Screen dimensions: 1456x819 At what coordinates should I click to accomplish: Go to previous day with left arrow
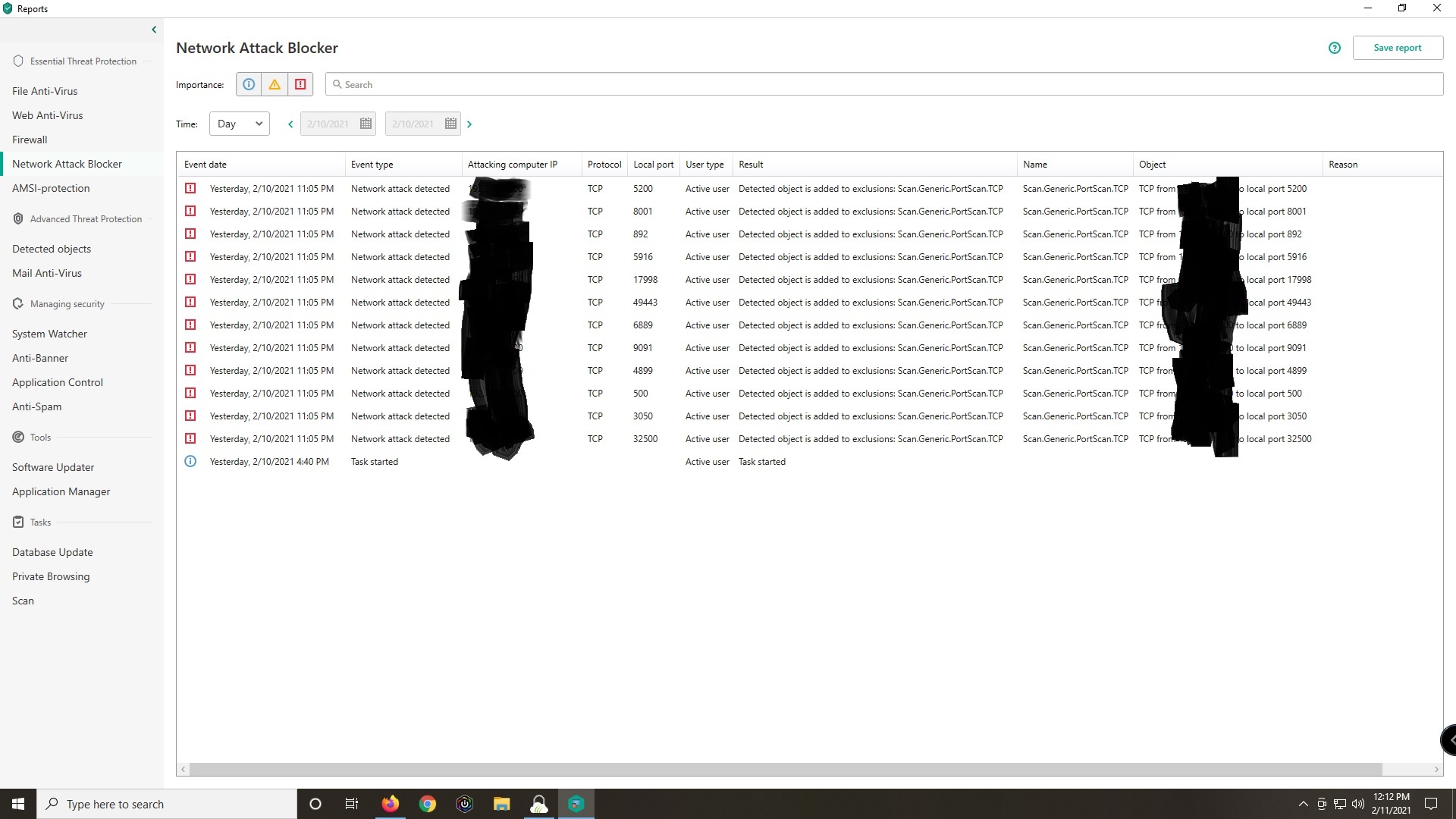(x=290, y=124)
